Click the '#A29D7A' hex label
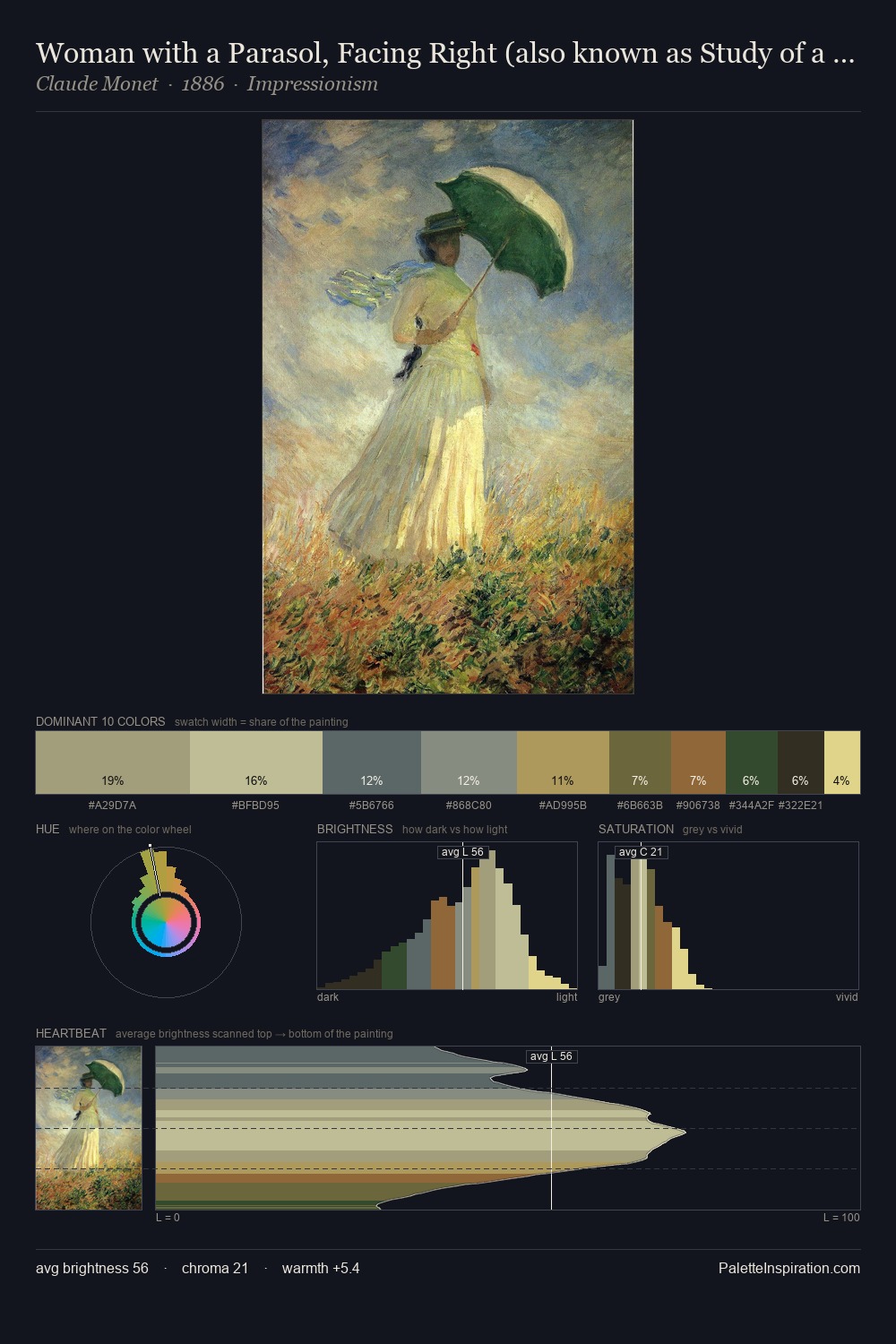This screenshot has width=896, height=1344. (x=112, y=805)
